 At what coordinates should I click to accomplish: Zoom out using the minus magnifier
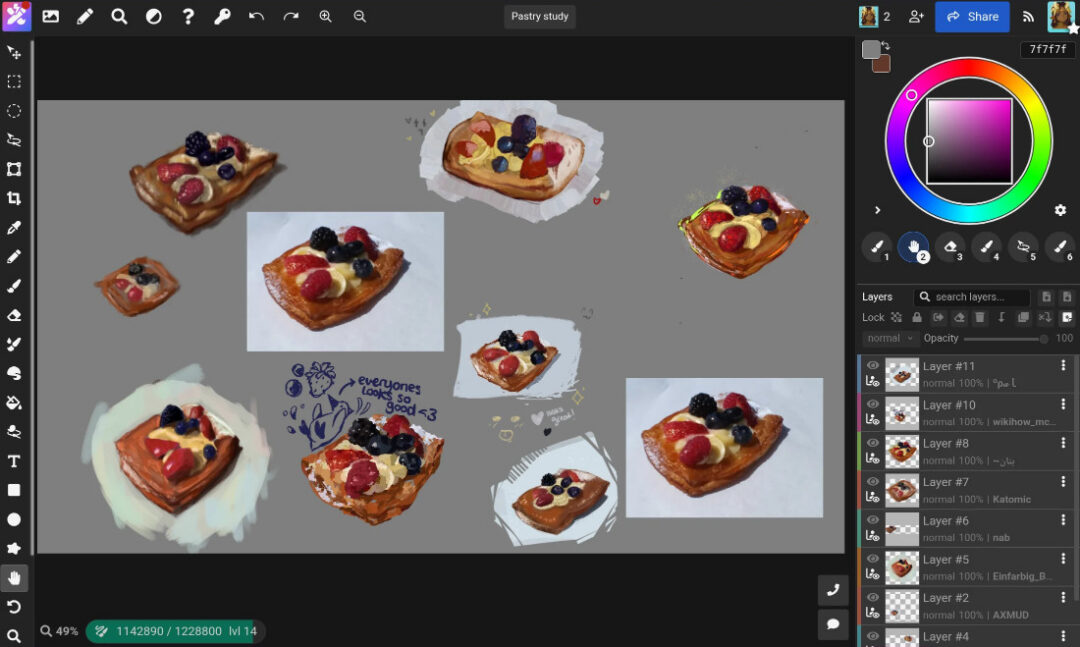click(360, 17)
